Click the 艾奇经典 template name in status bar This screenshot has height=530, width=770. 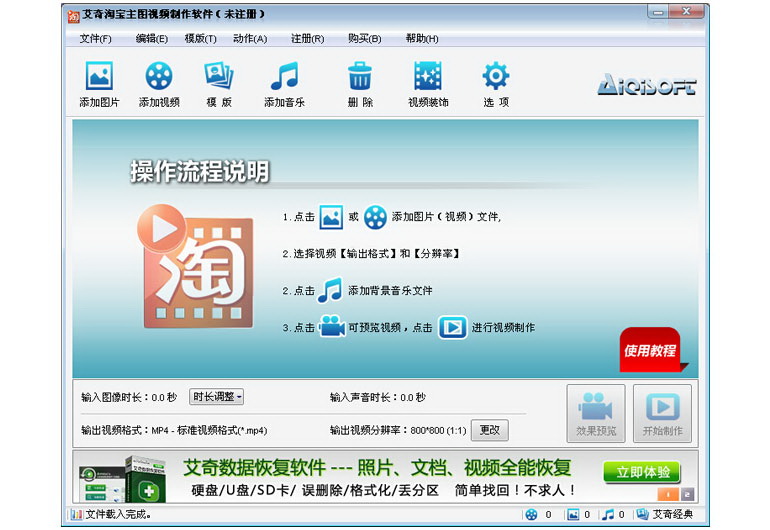[x=672, y=514]
